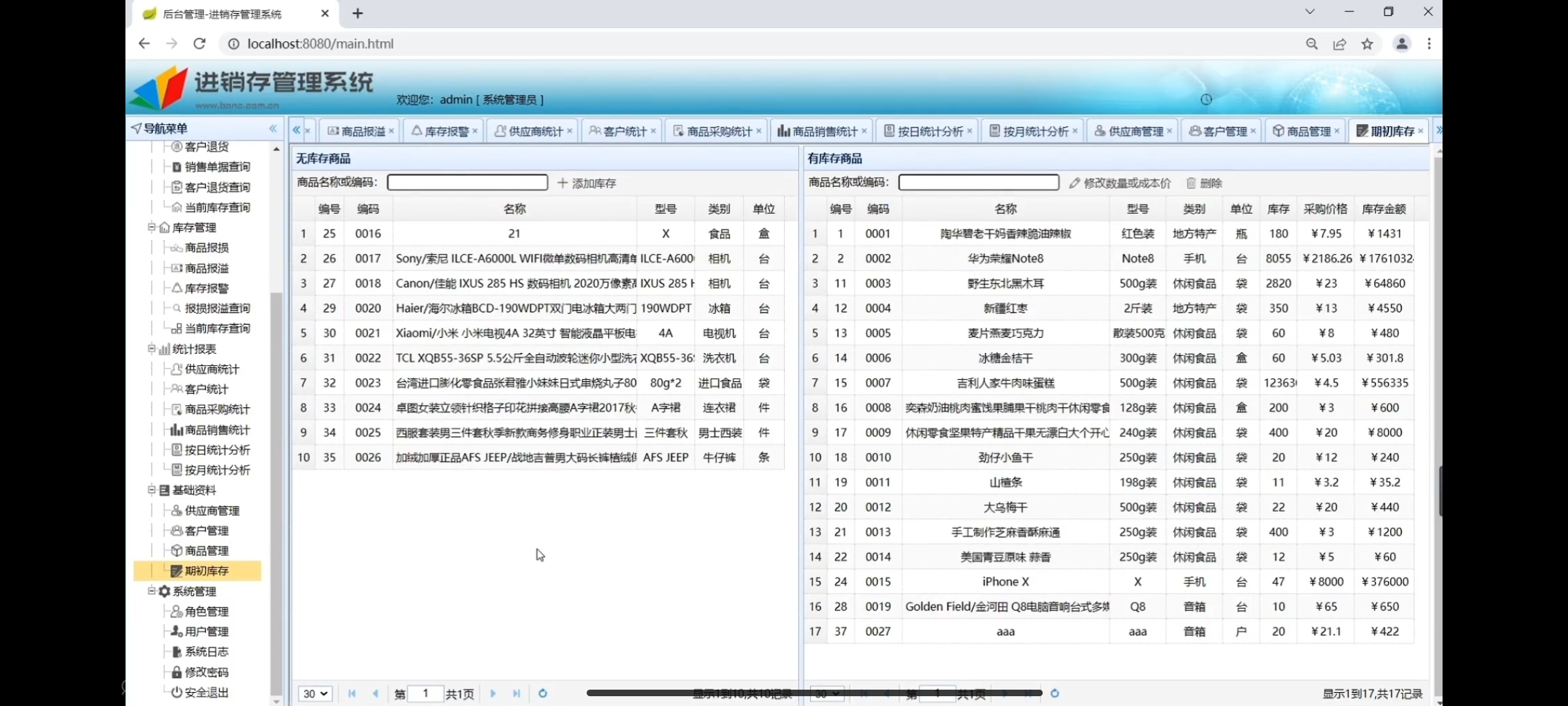Select the Haier 海尔冰箱 row
The width and height of the screenshot is (1568, 706).
click(538, 308)
